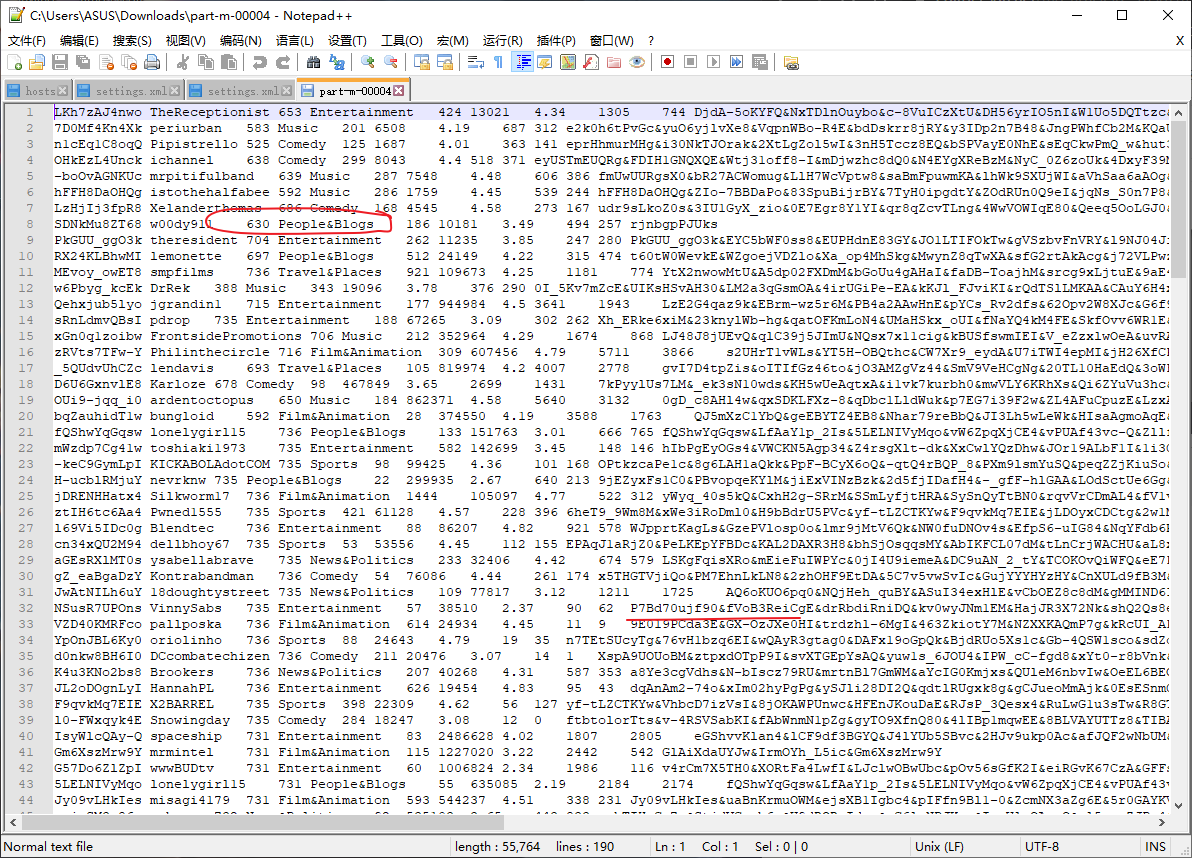Close document using menu bar X button
The width and height of the screenshot is (1192, 858).
1179,40
